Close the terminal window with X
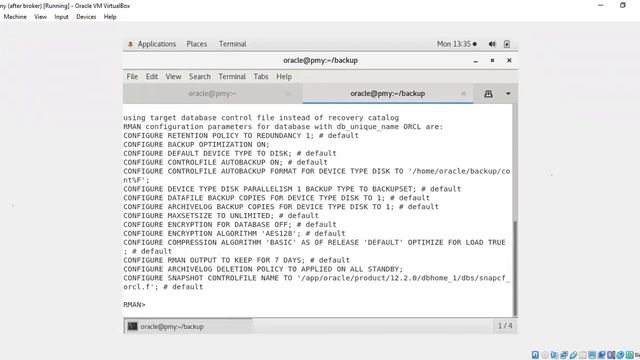The height and width of the screenshot is (360, 640). (x=509, y=60)
